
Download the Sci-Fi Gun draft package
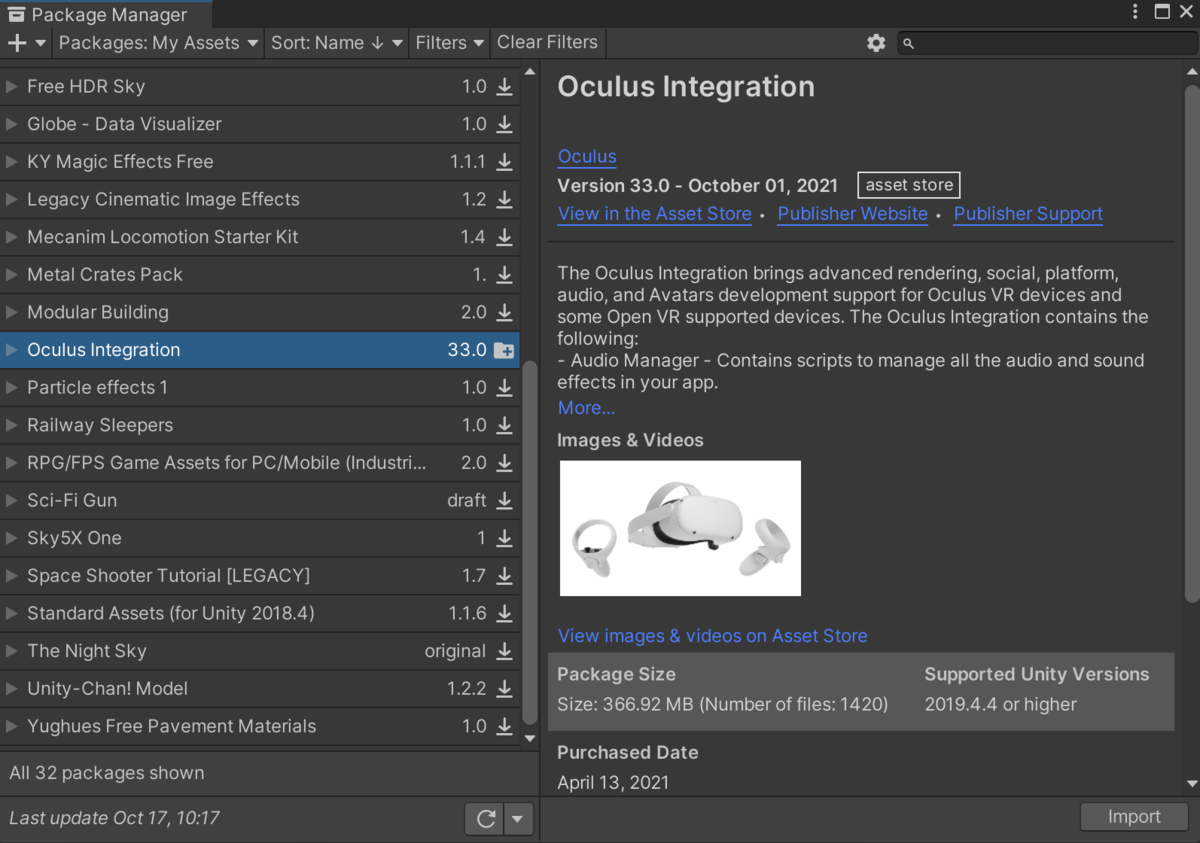505,501
